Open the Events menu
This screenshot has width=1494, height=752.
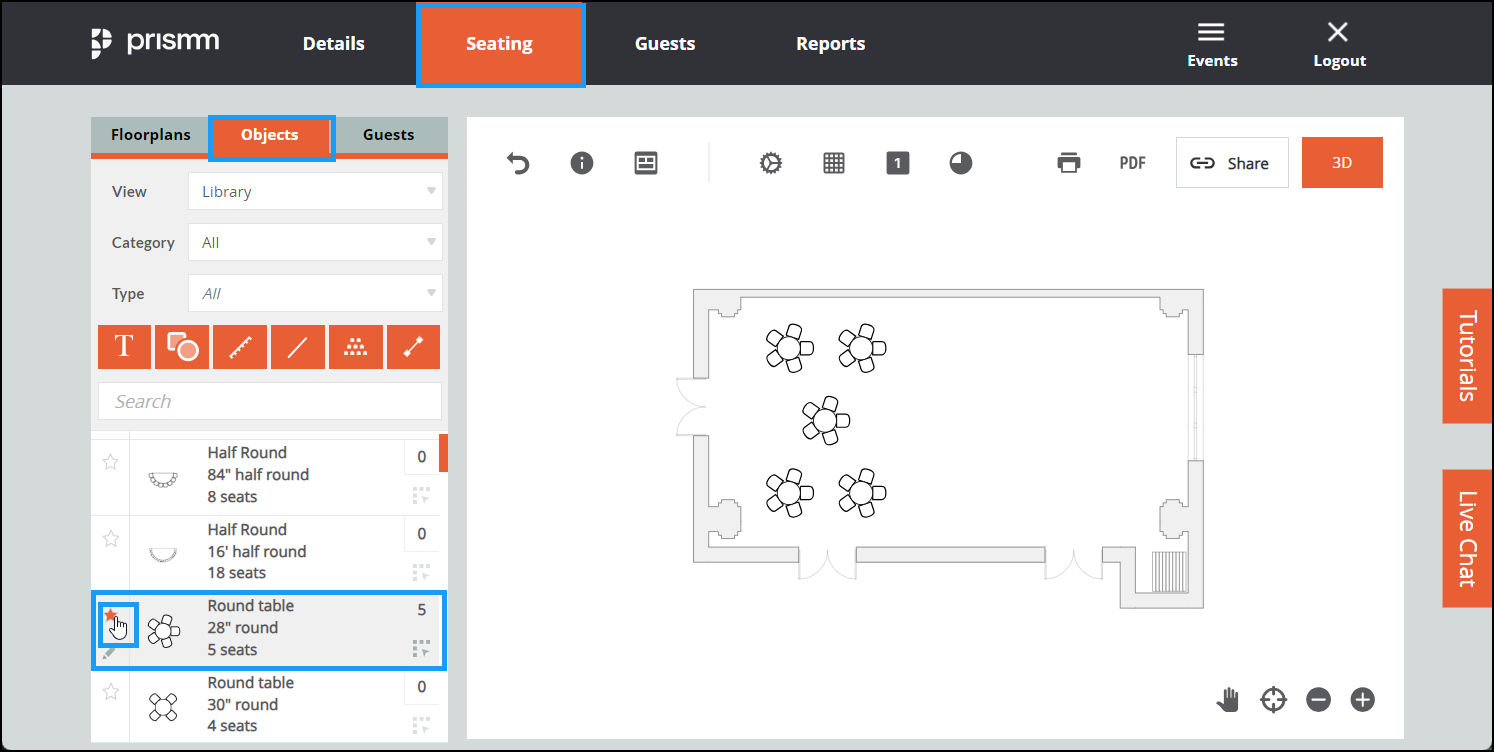click(x=1212, y=45)
